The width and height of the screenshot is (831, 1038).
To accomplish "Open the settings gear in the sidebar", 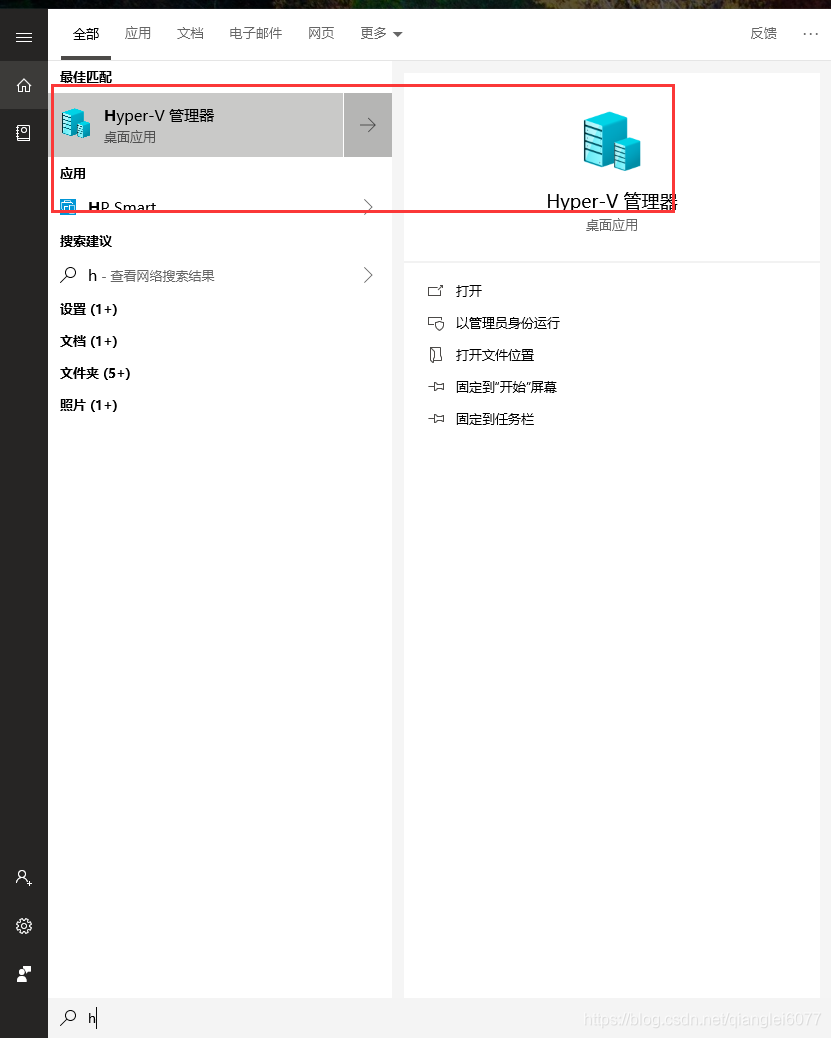I will [24, 925].
